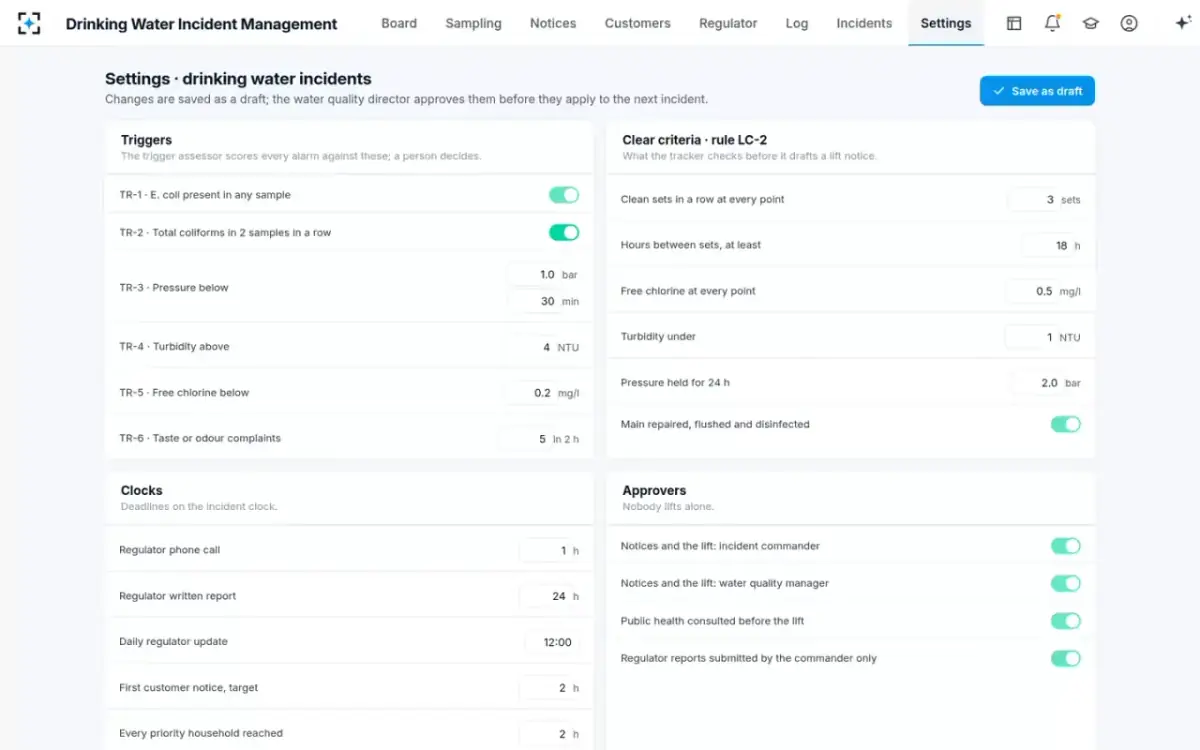The image size is (1200, 750).
Task: Click Save as draft button
Action: [x=1037, y=91]
